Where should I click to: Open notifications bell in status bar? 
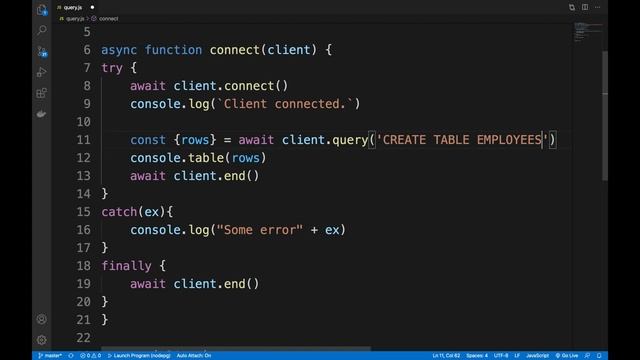pos(599,356)
